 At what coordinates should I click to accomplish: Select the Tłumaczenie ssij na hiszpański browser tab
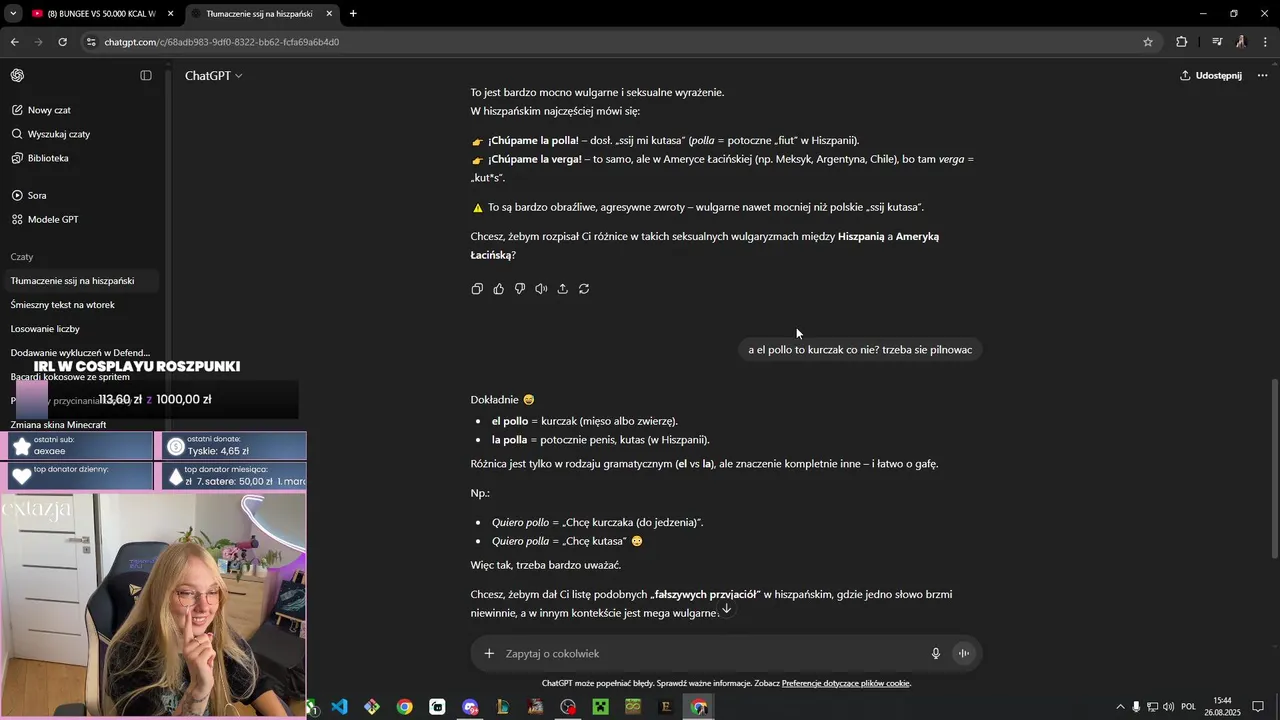click(x=260, y=14)
